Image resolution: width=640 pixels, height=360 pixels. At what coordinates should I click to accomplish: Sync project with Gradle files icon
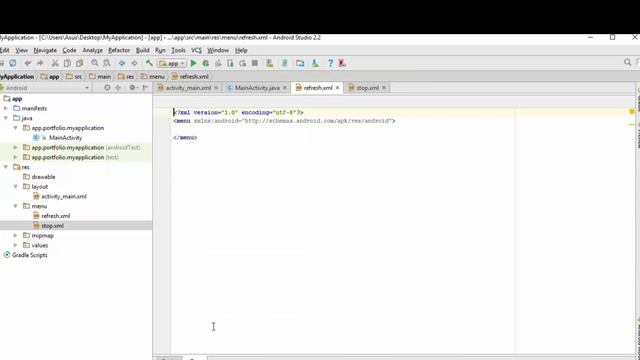coord(284,63)
